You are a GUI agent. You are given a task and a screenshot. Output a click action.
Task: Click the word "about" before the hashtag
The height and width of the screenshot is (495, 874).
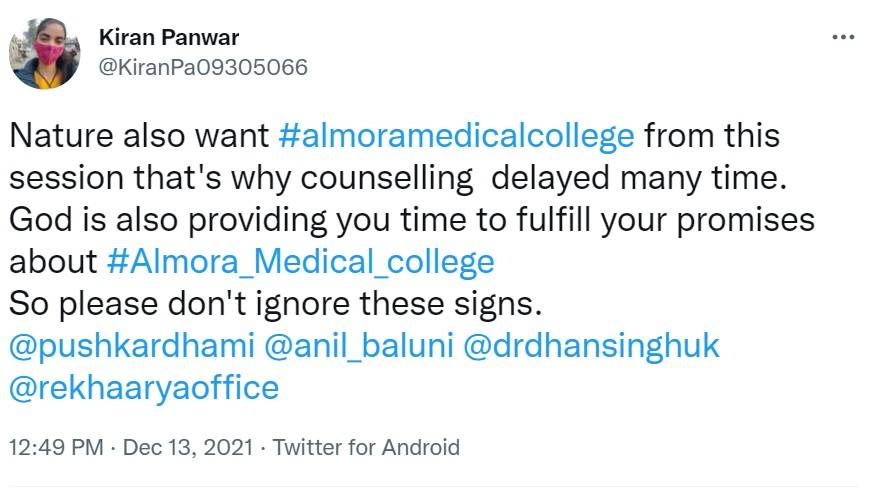pyautogui.click(x=52, y=262)
